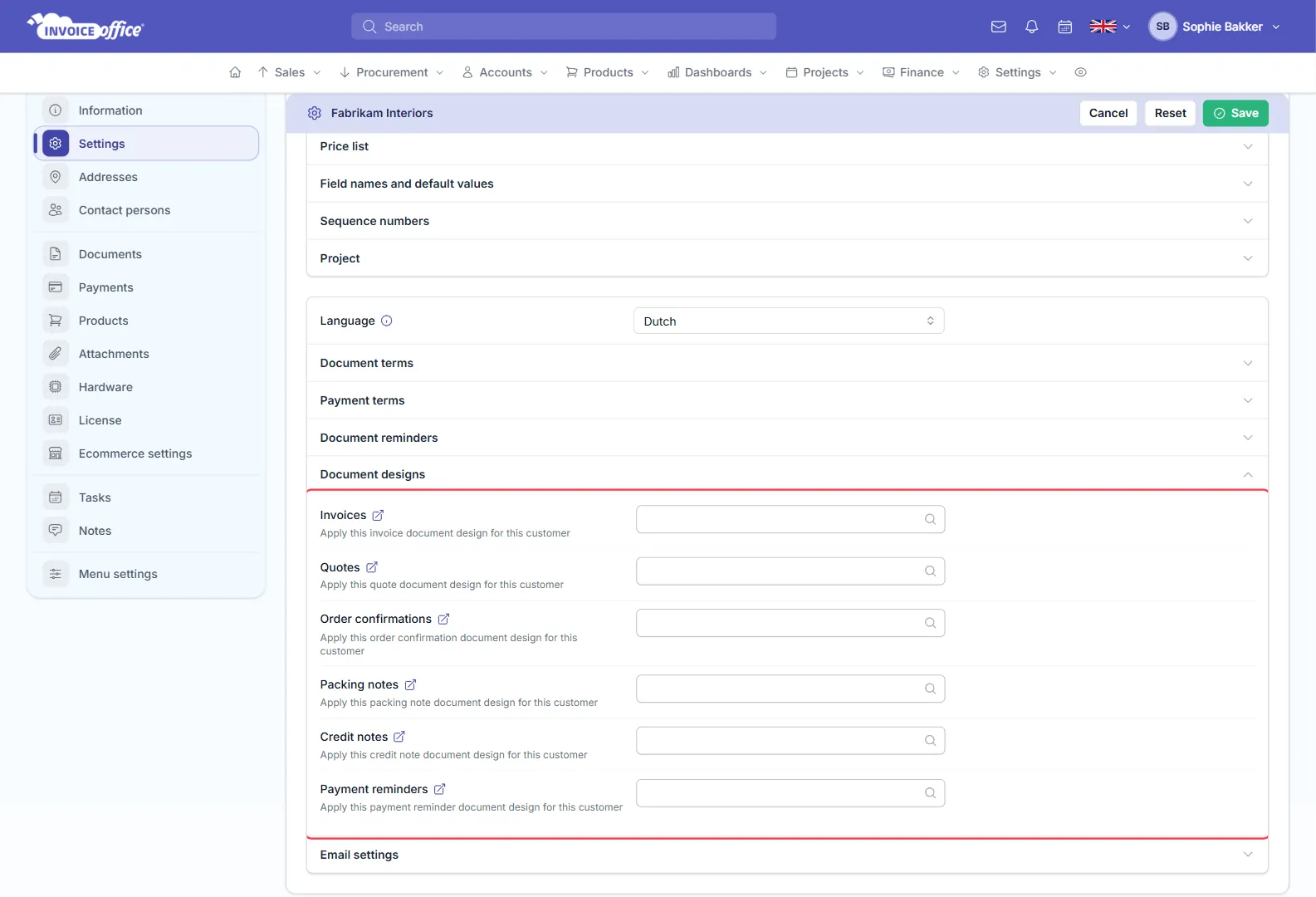The image size is (1316, 897).
Task: Open external link icon next to Invoices
Action: 378,515
